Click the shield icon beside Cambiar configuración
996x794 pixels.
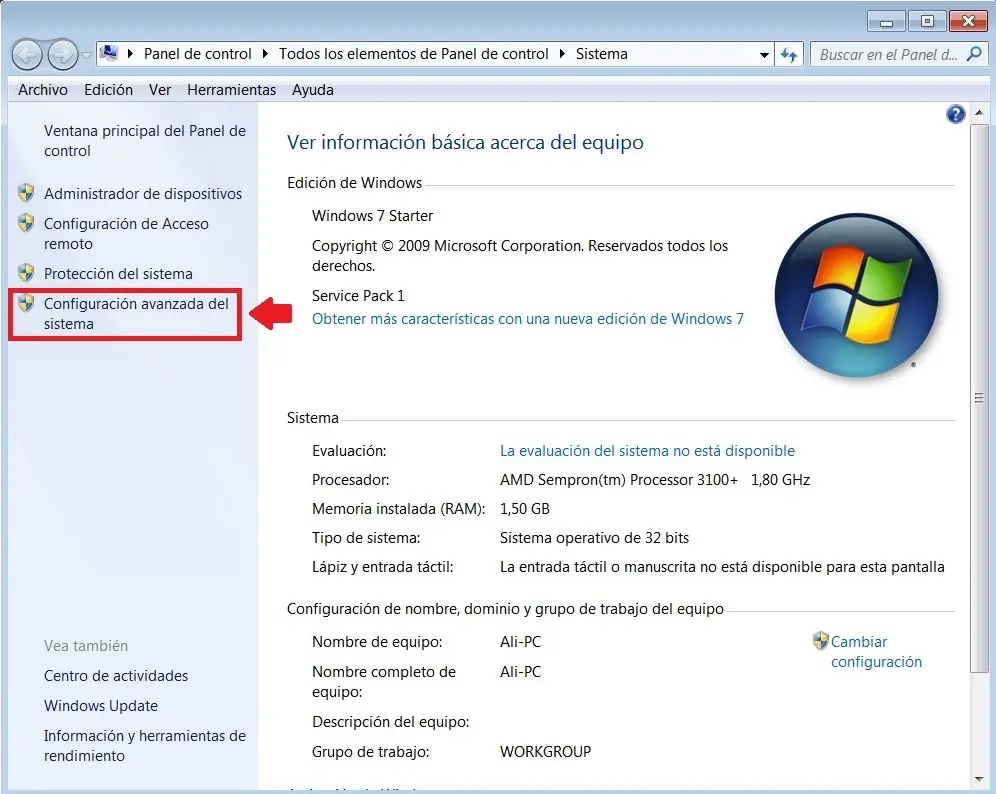[x=822, y=641]
